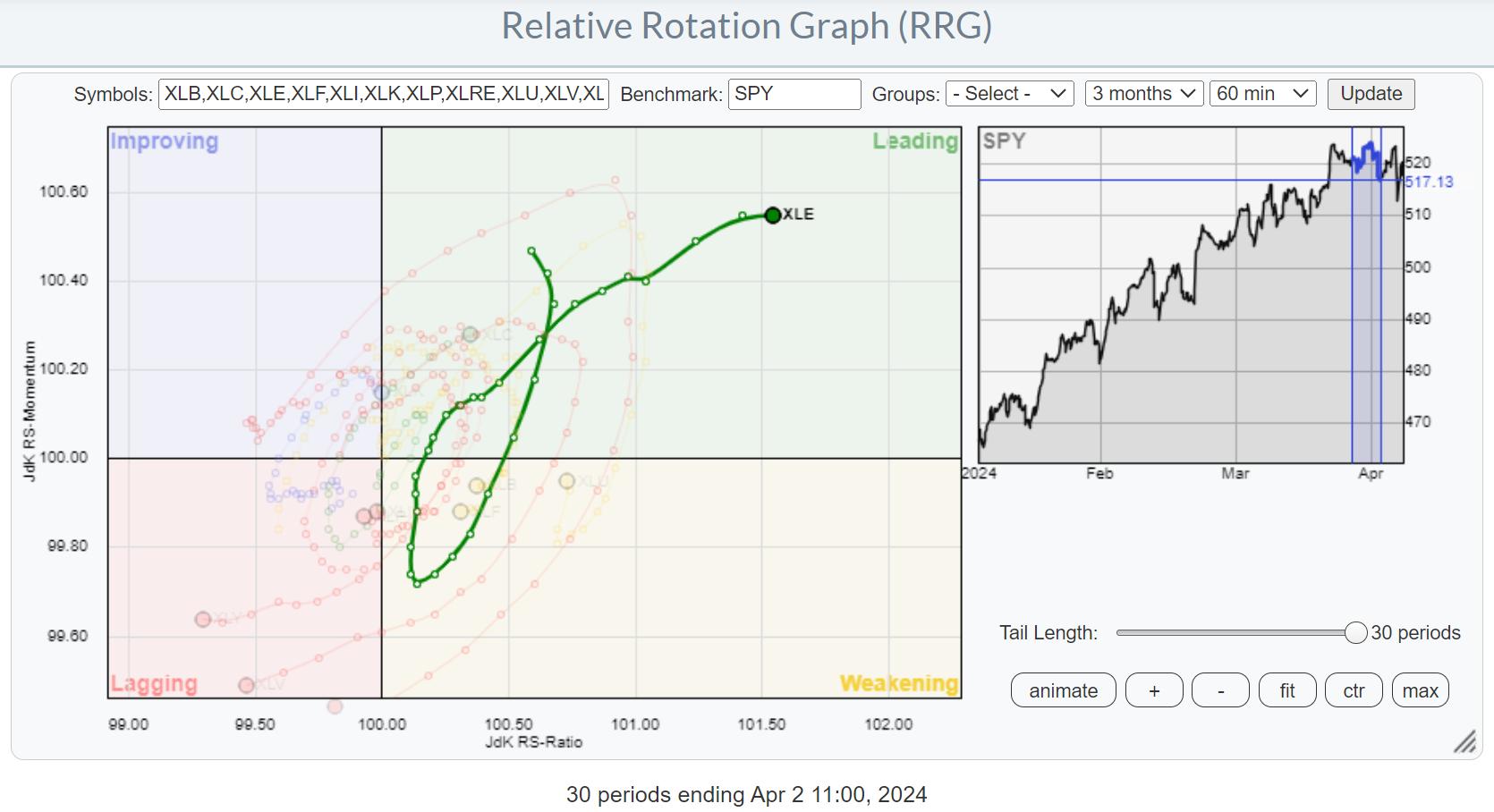This screenshot has height=812, width=1494.
Task: Grab the resize handle at panel corner
Action: point(1464,741)
